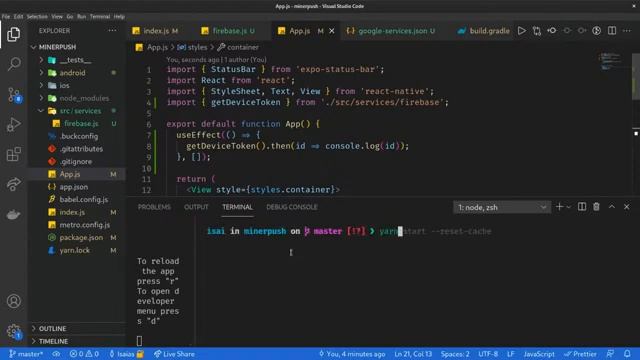Click the split editor icon
The image size is (640, 360).
point(612,31)
